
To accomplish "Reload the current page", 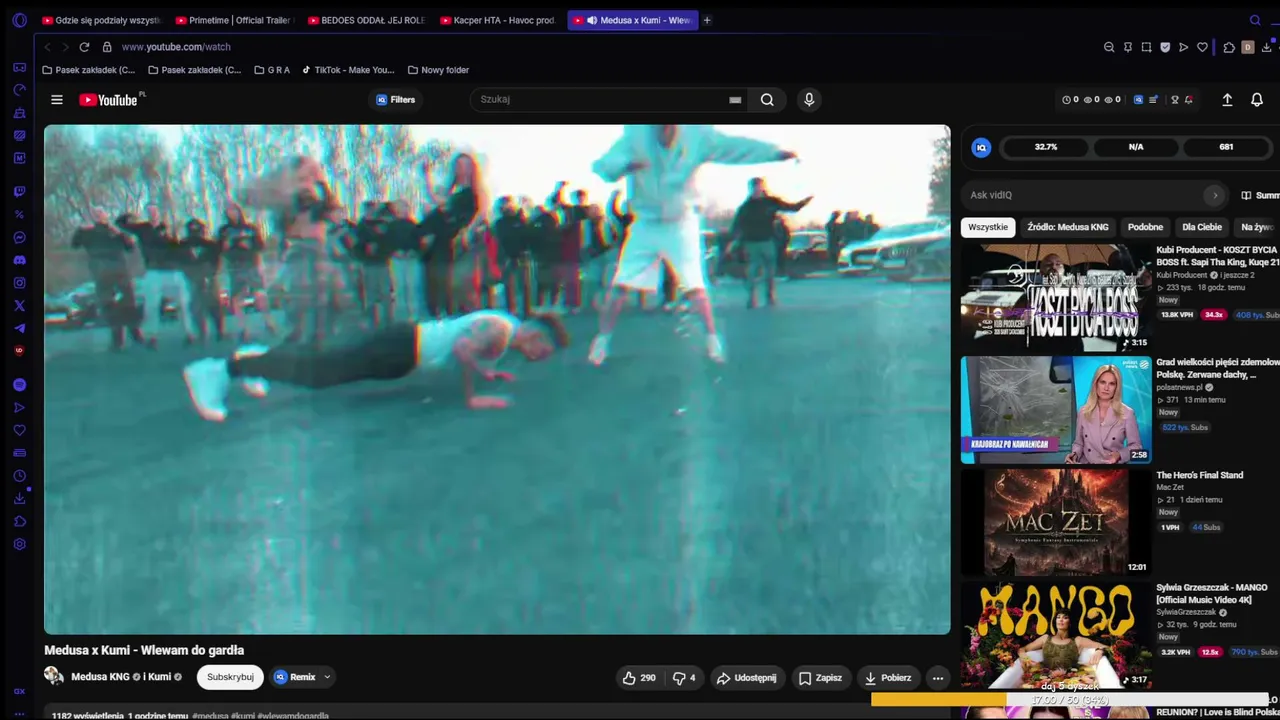I will (84, 47).
